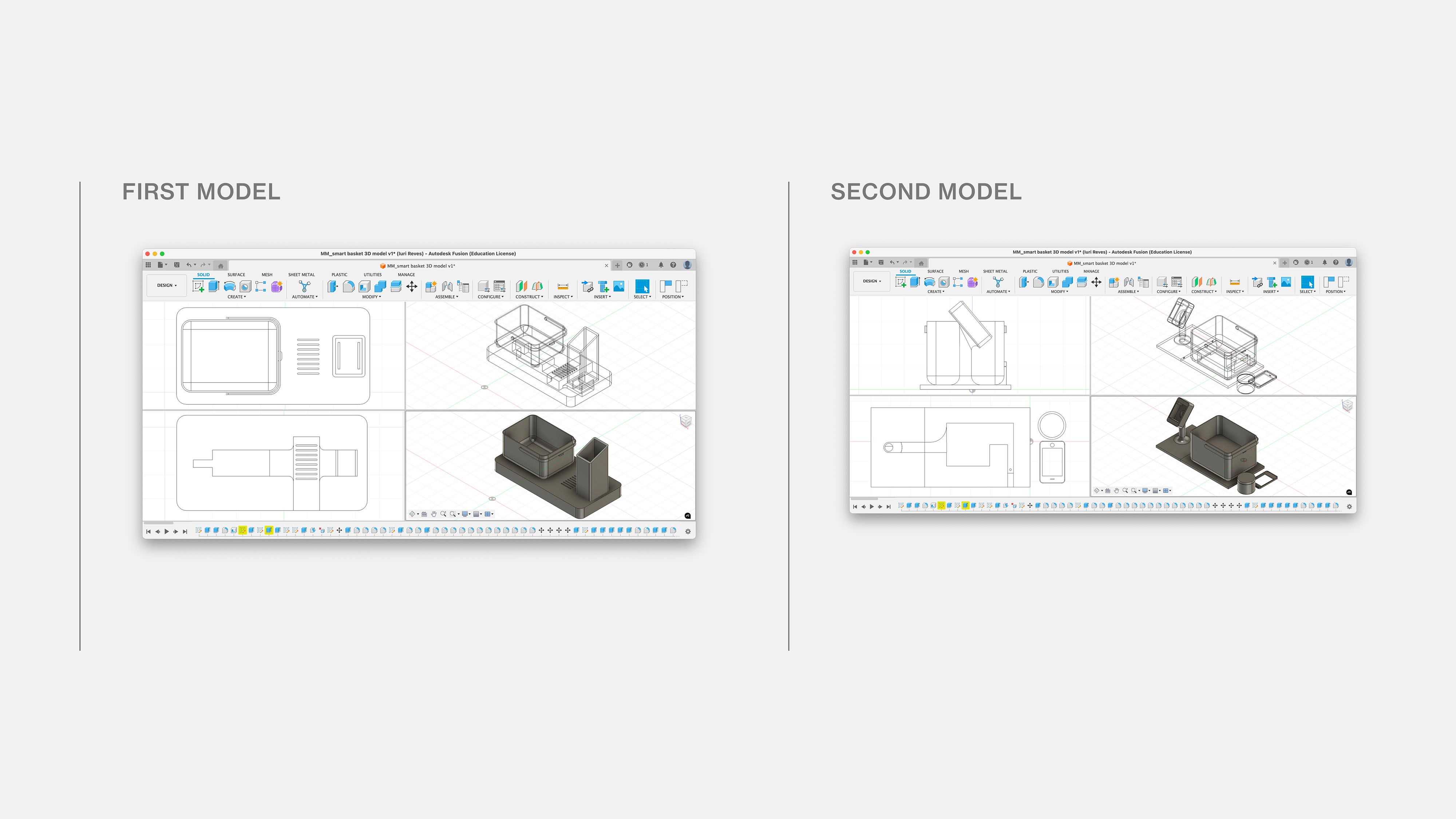
Task: Expand CREATE menu in First Model window
Action: pyautogui.click(x=236, y=297)
